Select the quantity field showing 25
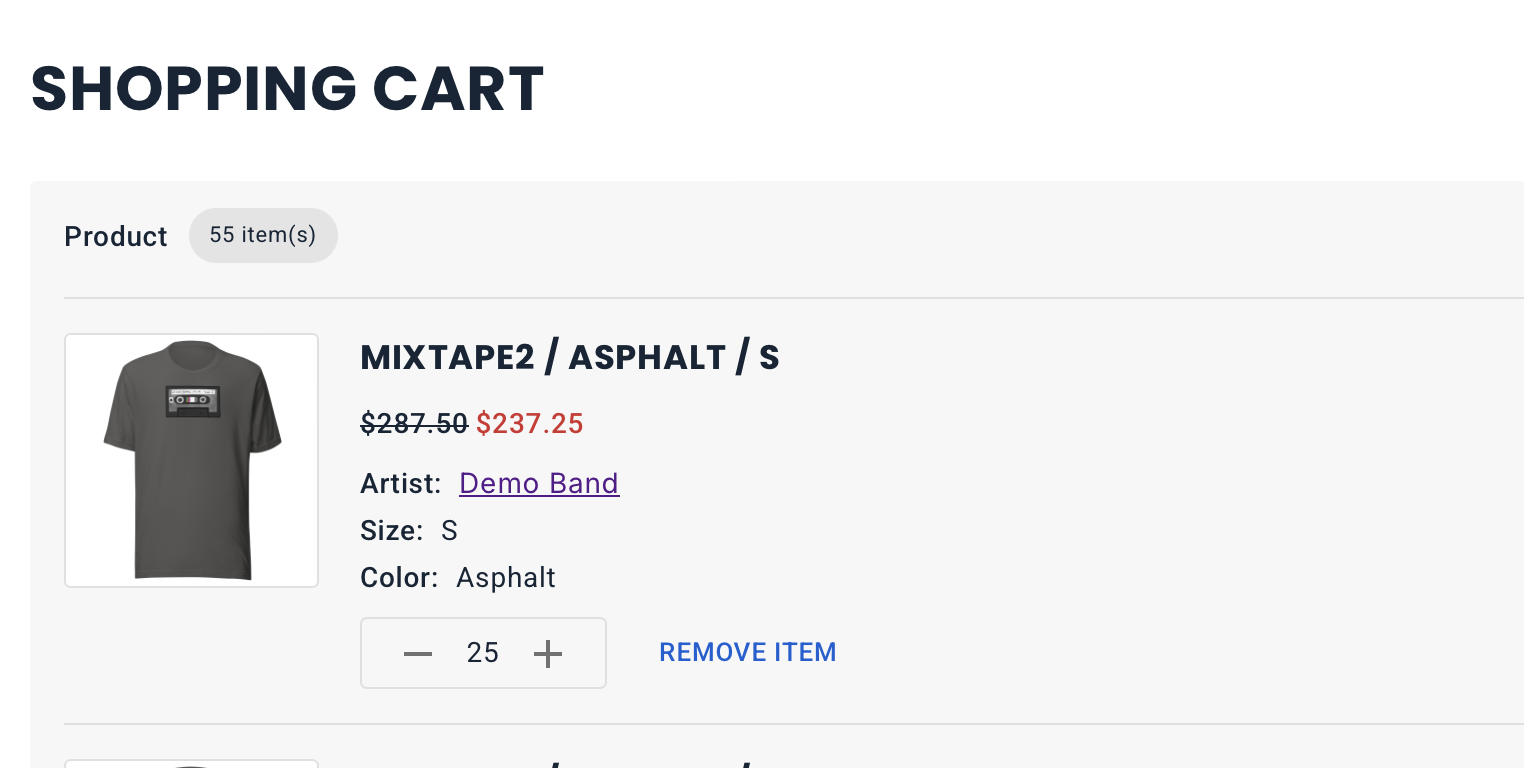The width and height of the screenshot is (1524, 768). click(483, 653)
